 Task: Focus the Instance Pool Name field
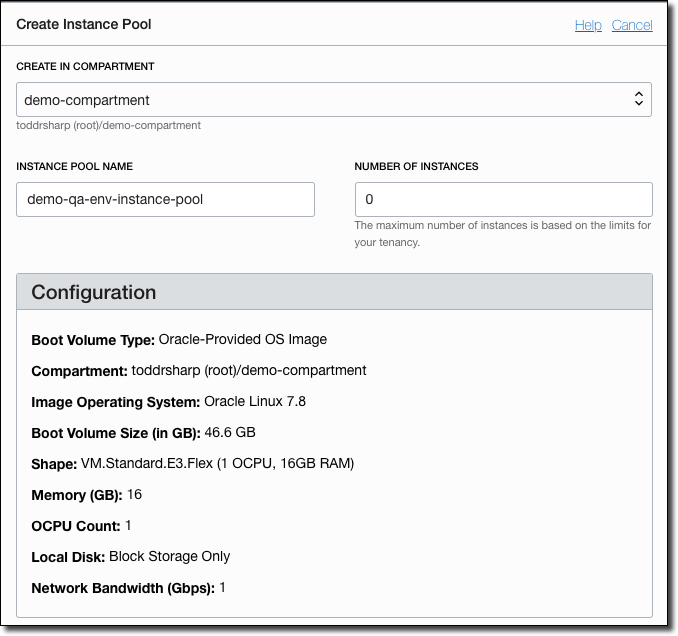pyautogui.click(x=165, y=199)
